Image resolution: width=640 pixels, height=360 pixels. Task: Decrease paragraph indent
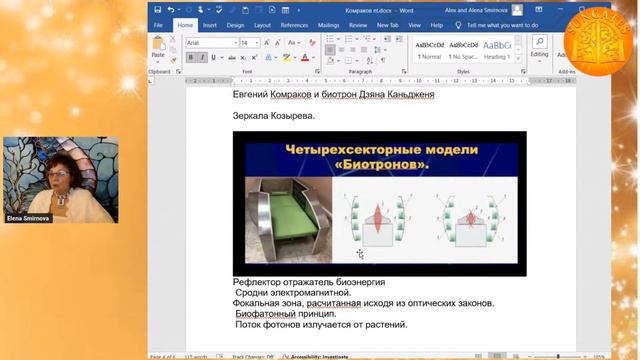387,39
